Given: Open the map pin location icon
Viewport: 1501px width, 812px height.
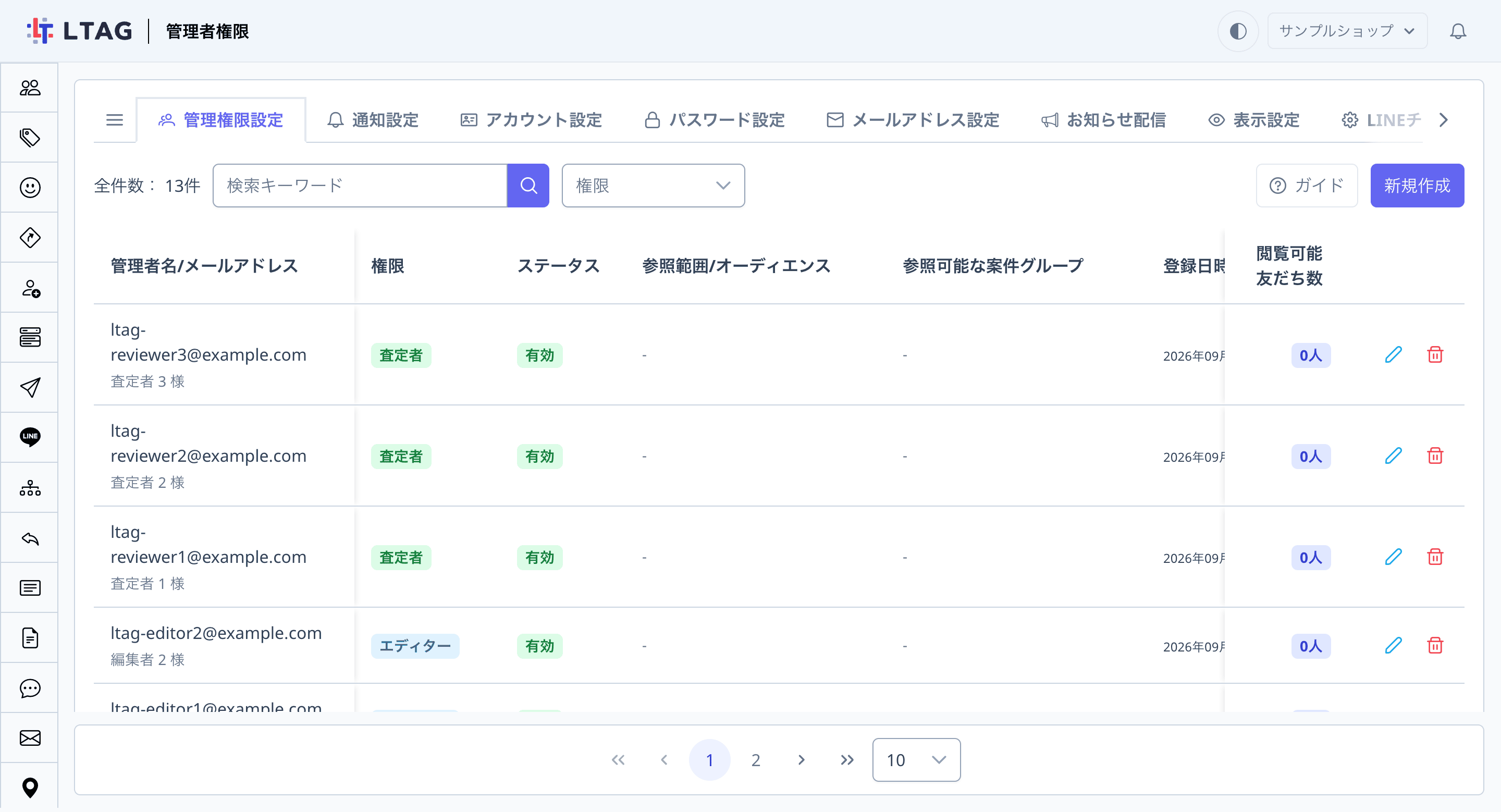Looking at the screenshot, I should (30, 788).
